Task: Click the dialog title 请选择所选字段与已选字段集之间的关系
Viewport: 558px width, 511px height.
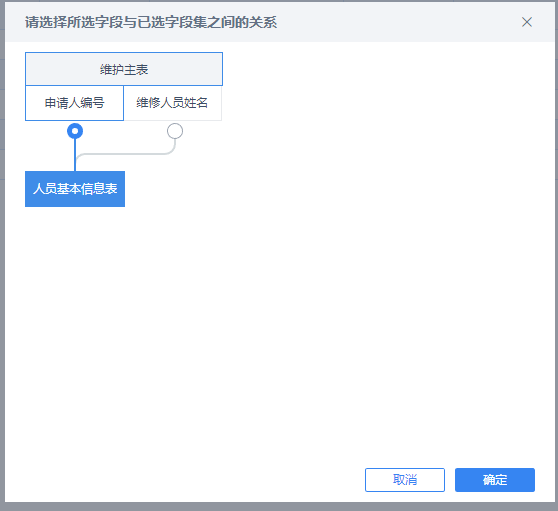Action: tap(151, 22)
